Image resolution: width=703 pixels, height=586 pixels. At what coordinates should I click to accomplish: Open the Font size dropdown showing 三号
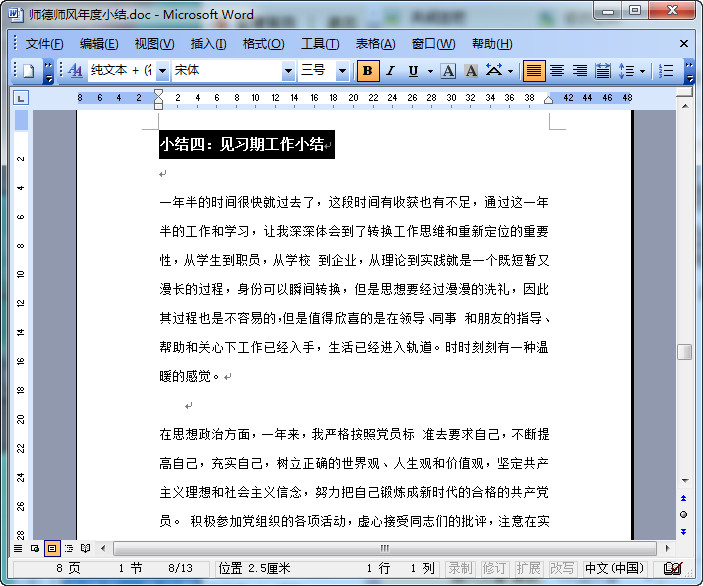[x=342, y=71]
